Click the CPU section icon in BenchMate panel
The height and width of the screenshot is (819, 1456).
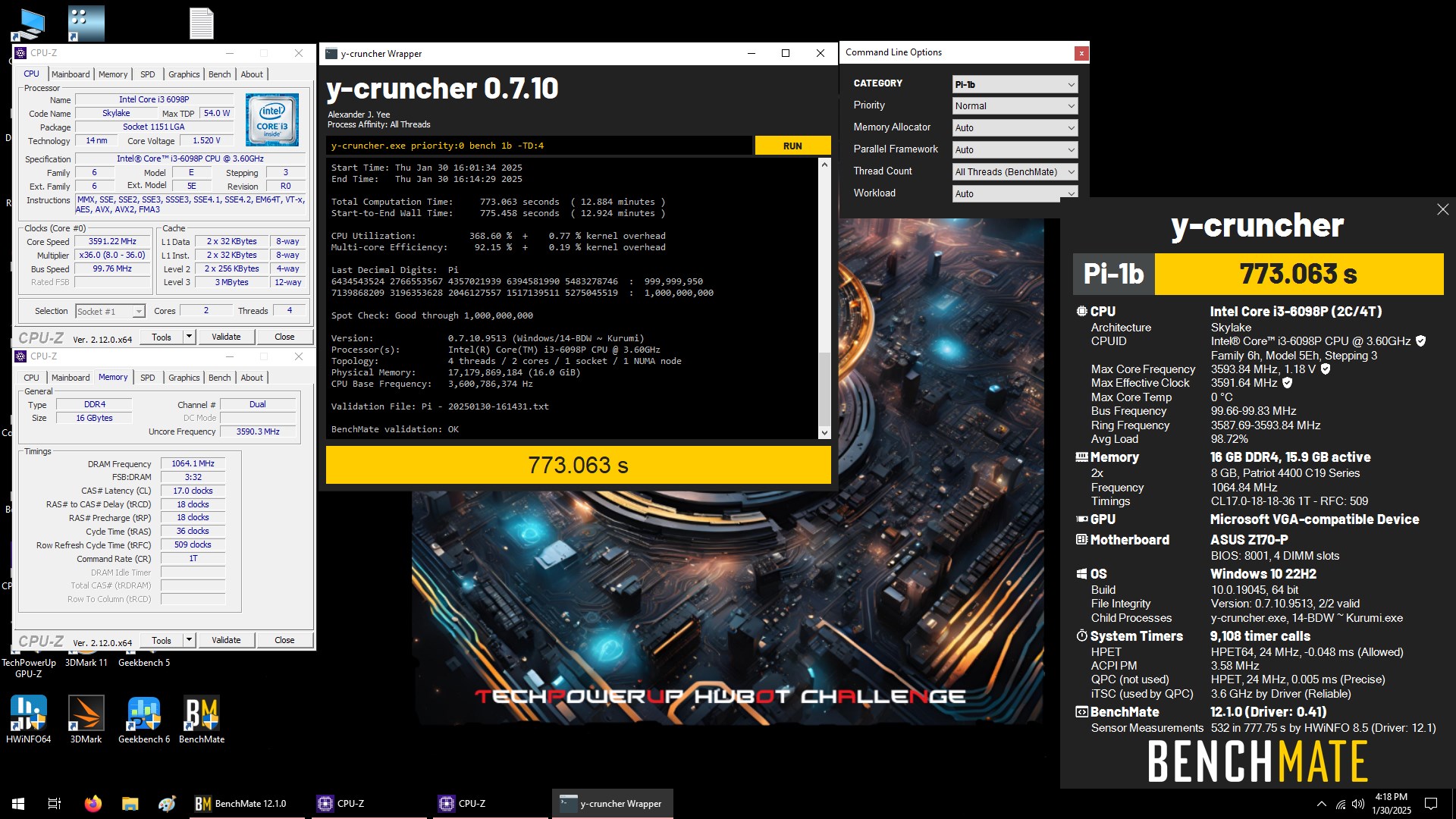click(x=1081, y=312)
